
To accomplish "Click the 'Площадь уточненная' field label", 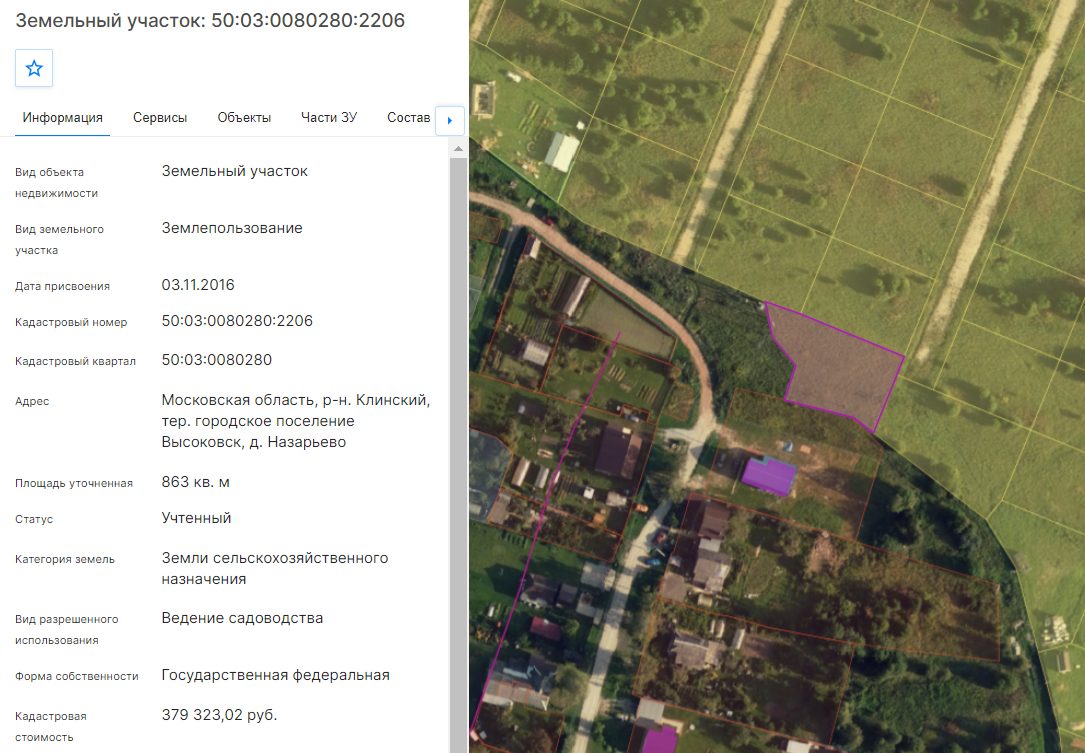I will [74, 483].
